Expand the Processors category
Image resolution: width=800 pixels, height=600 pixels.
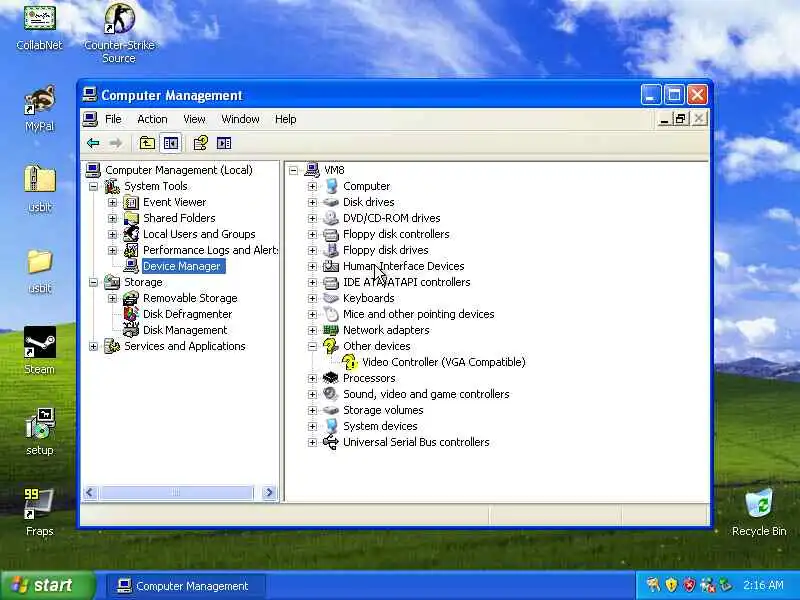tap(312, 378)
